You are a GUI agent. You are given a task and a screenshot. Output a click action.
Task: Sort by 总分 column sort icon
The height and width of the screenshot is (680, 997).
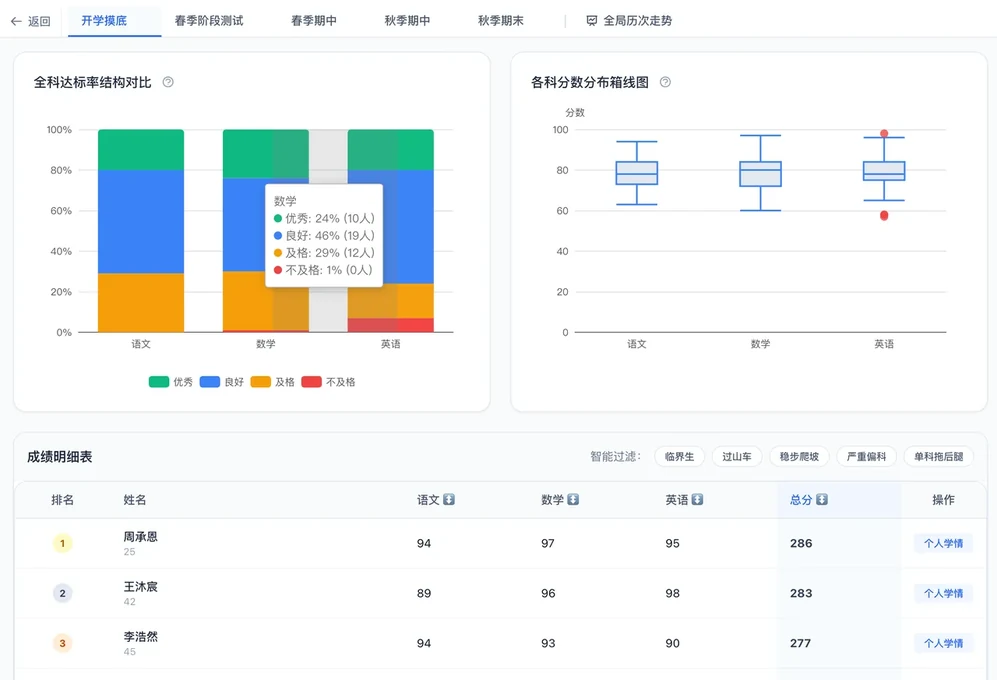pyautogui.click(x=822, y=499)
